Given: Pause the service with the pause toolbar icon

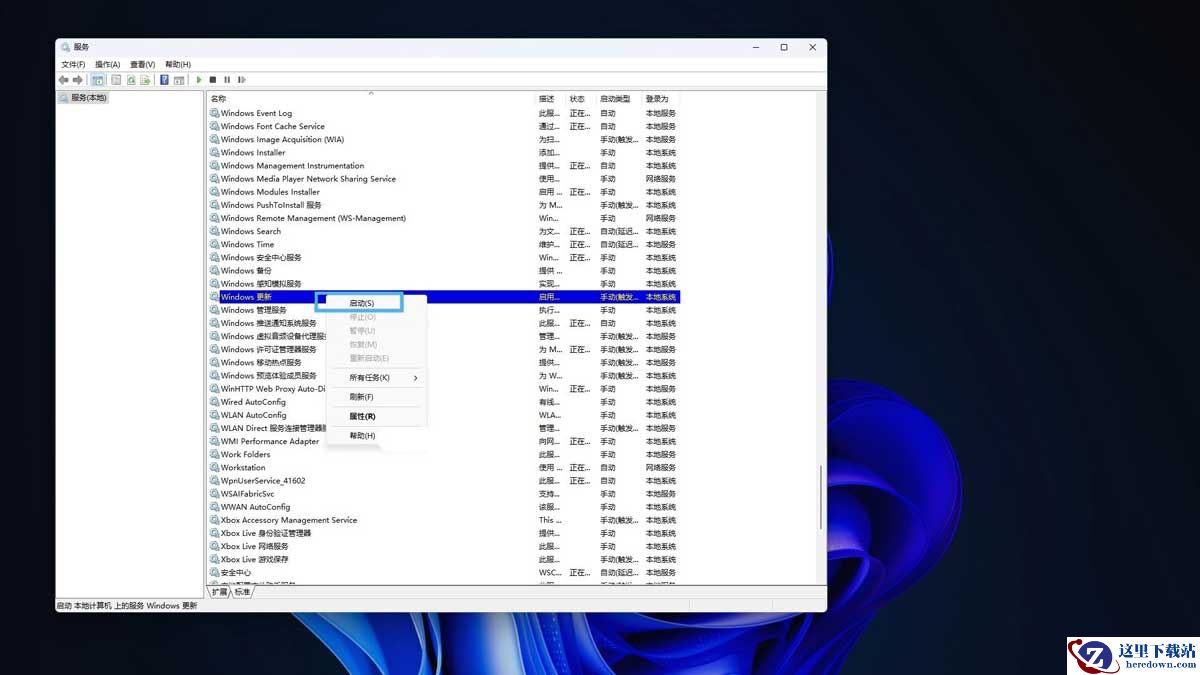Looking at the screenshot, I should tap(227, 80).
